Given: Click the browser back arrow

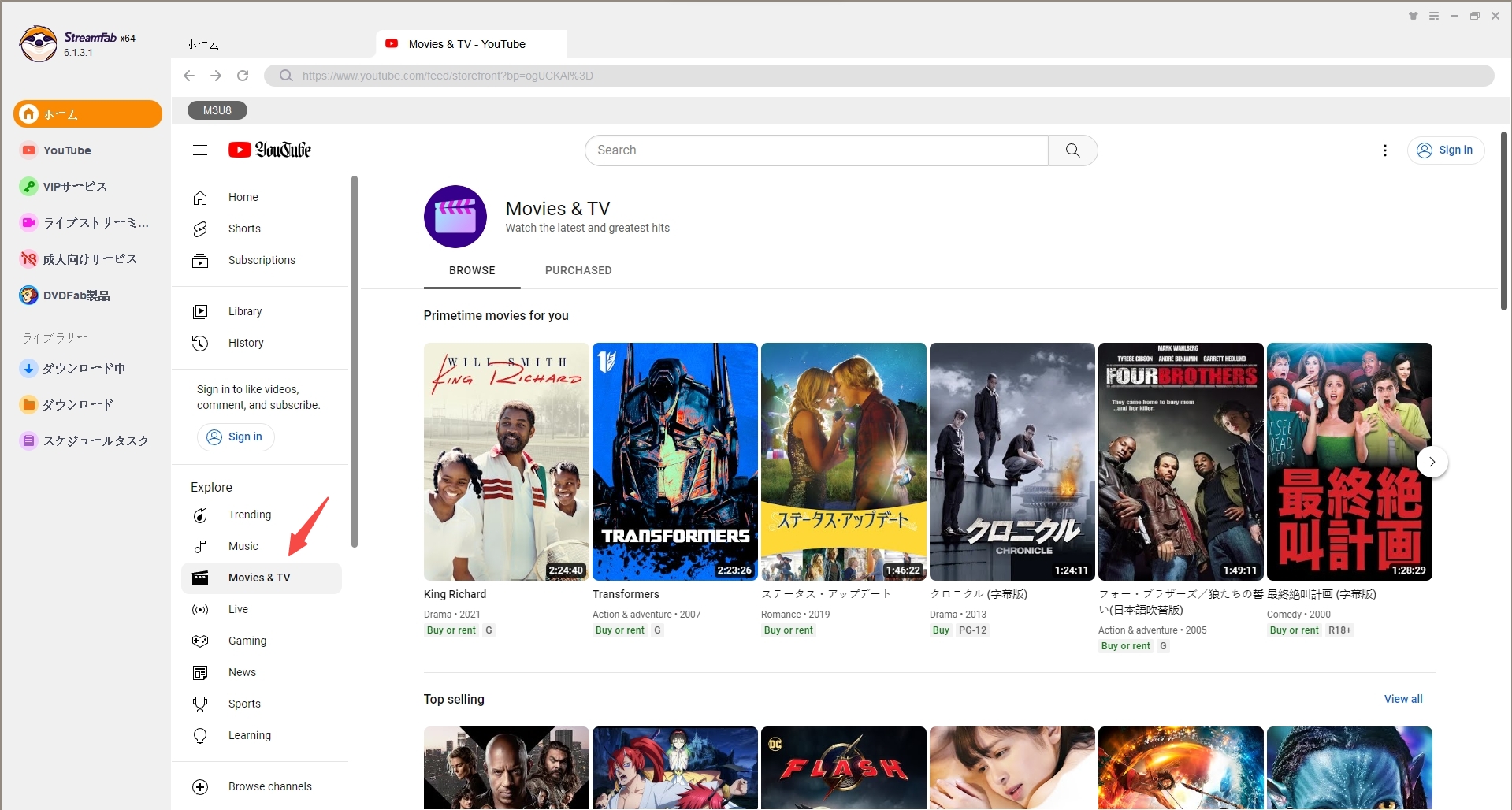Looking at the screenshot, I should pos(189,76).
